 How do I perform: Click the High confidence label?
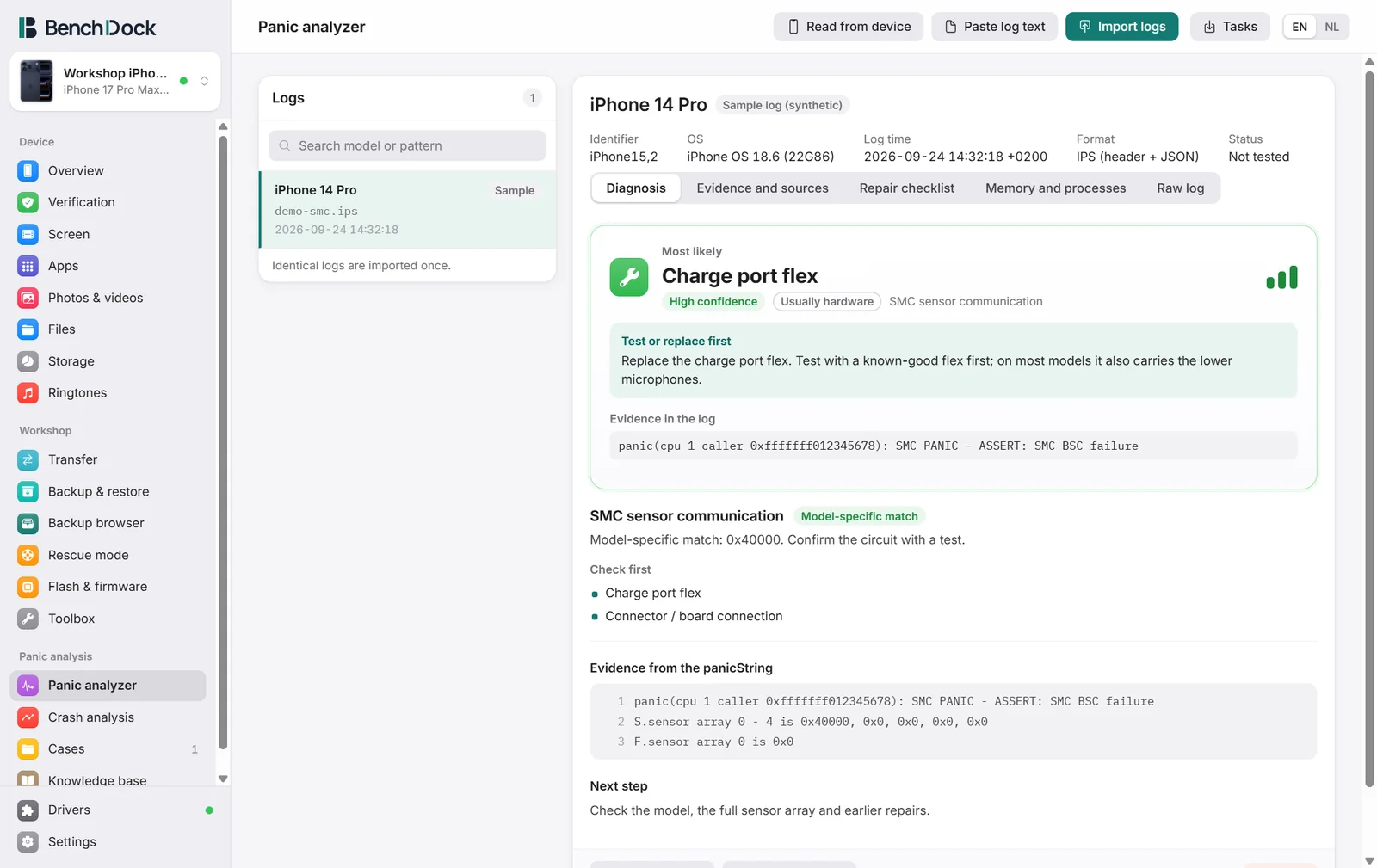[x=713, y=302]
